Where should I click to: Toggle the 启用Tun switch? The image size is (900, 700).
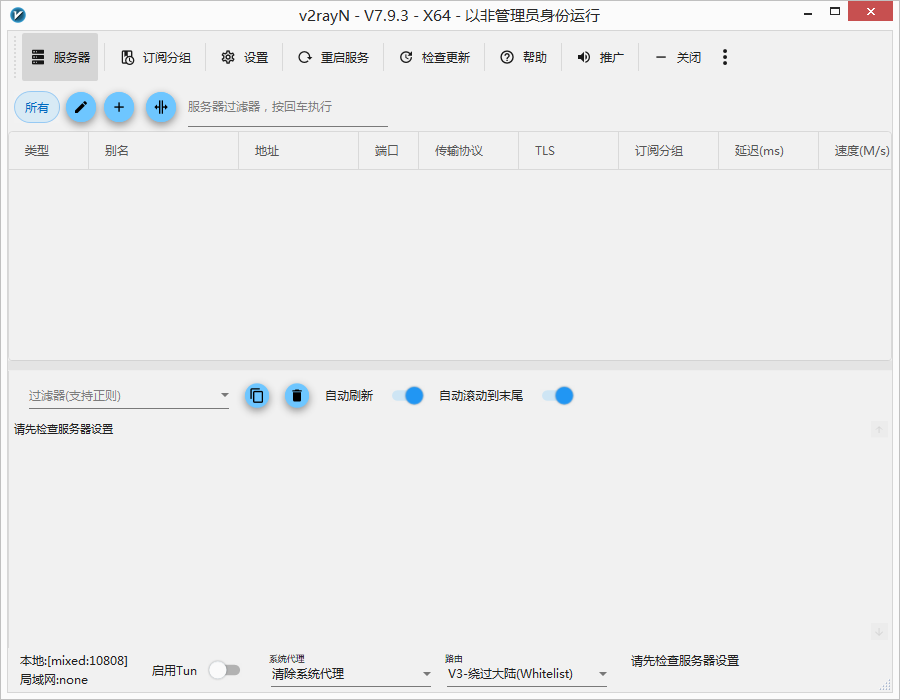(x=224, y=670)
